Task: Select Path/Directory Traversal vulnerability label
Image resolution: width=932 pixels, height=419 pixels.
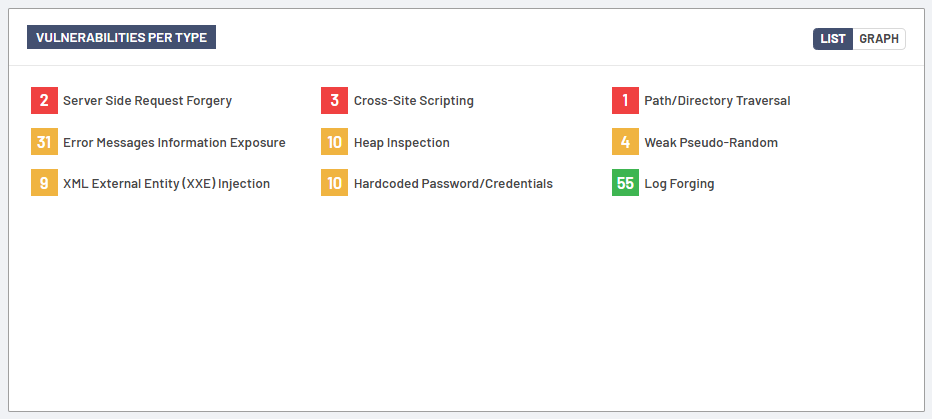Action: pos(717,101)
